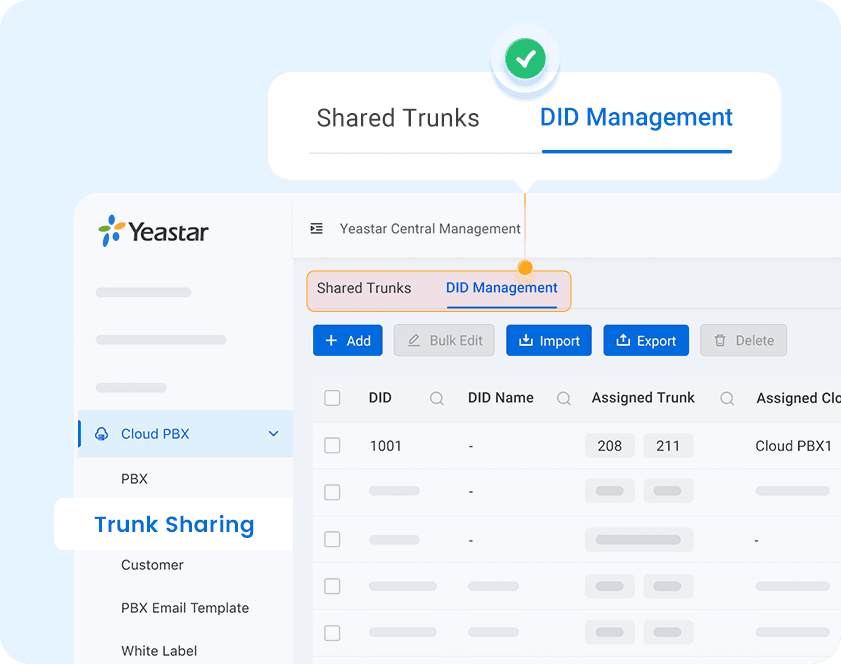841x664 pixels.
Task: Click the green checkmark badge
Action: 525,58
